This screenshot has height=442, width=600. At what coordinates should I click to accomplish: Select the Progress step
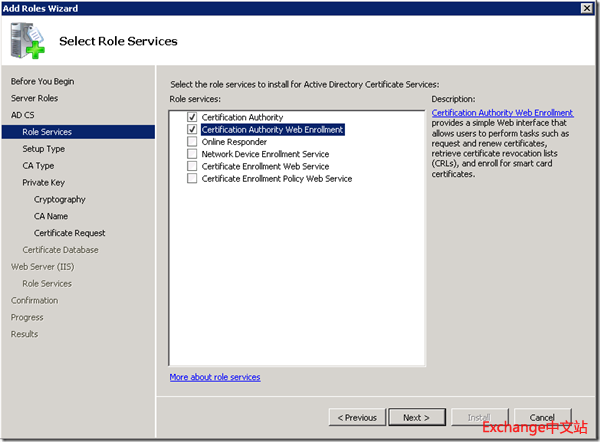coord(27,317)
